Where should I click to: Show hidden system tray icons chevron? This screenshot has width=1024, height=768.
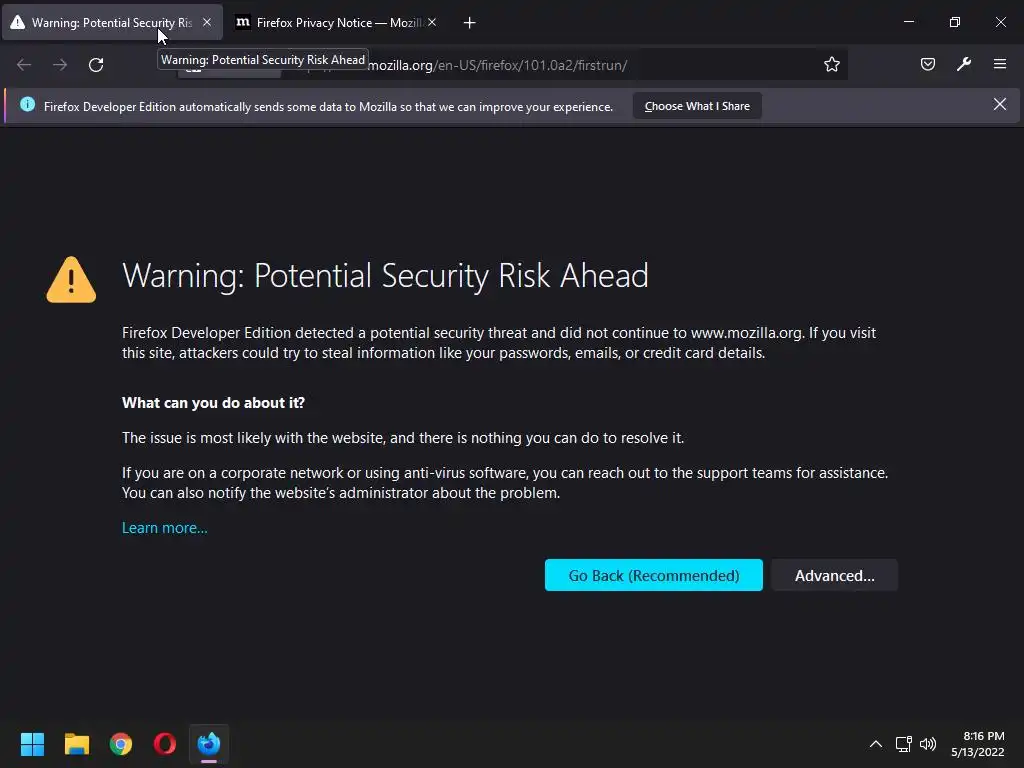pos(876,744)
